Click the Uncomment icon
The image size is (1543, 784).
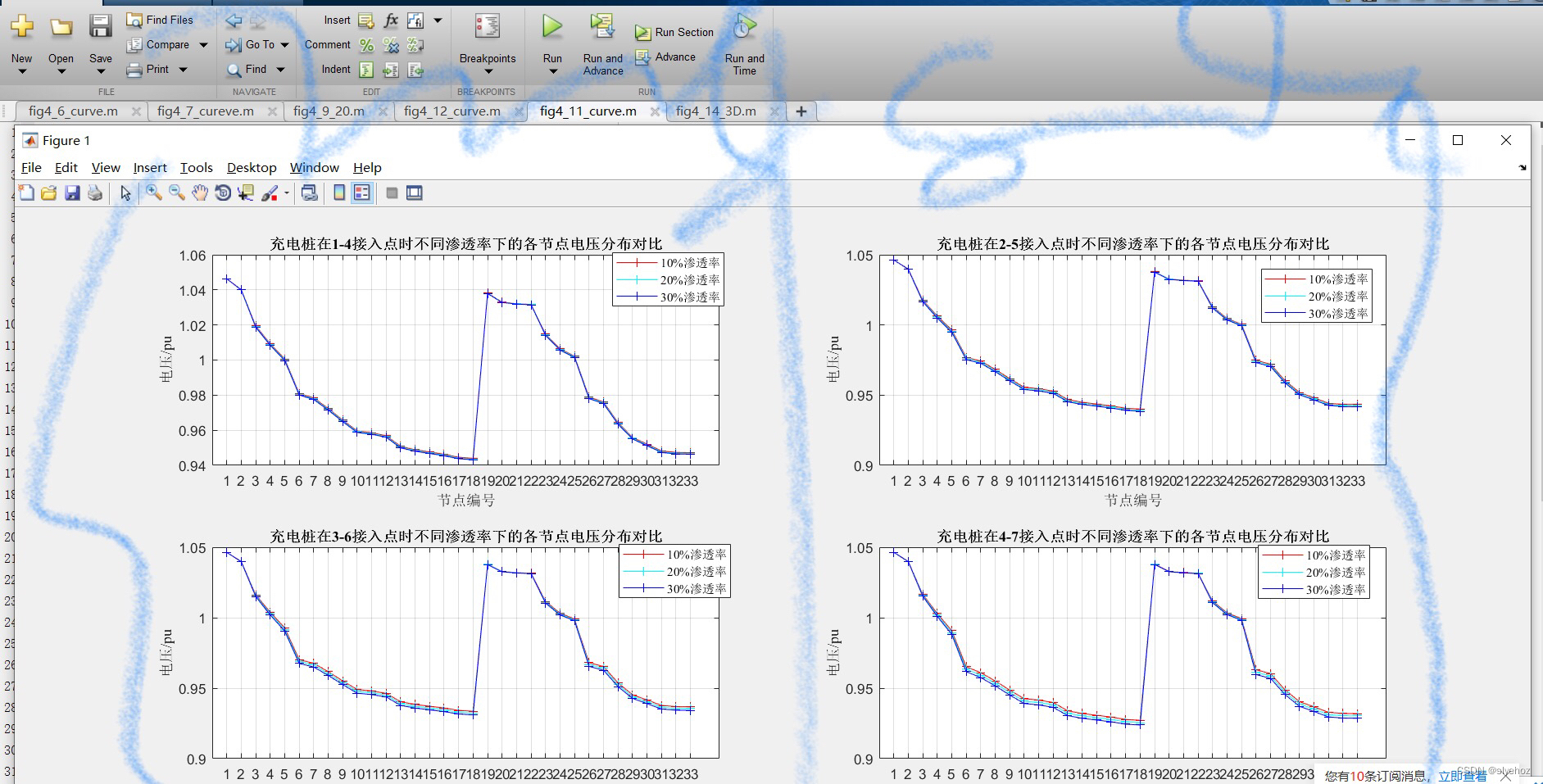point(391,45)
